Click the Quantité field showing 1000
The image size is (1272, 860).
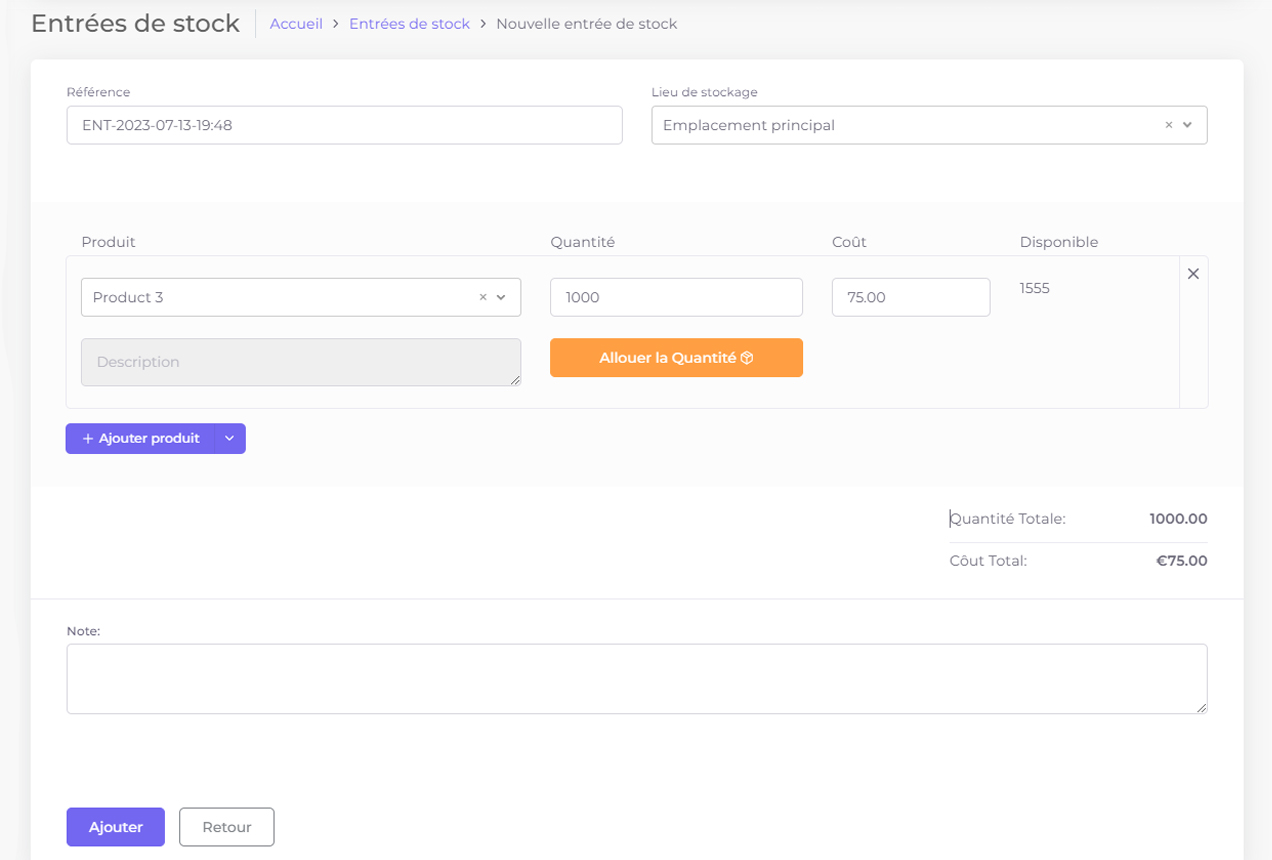coord(676,298)
